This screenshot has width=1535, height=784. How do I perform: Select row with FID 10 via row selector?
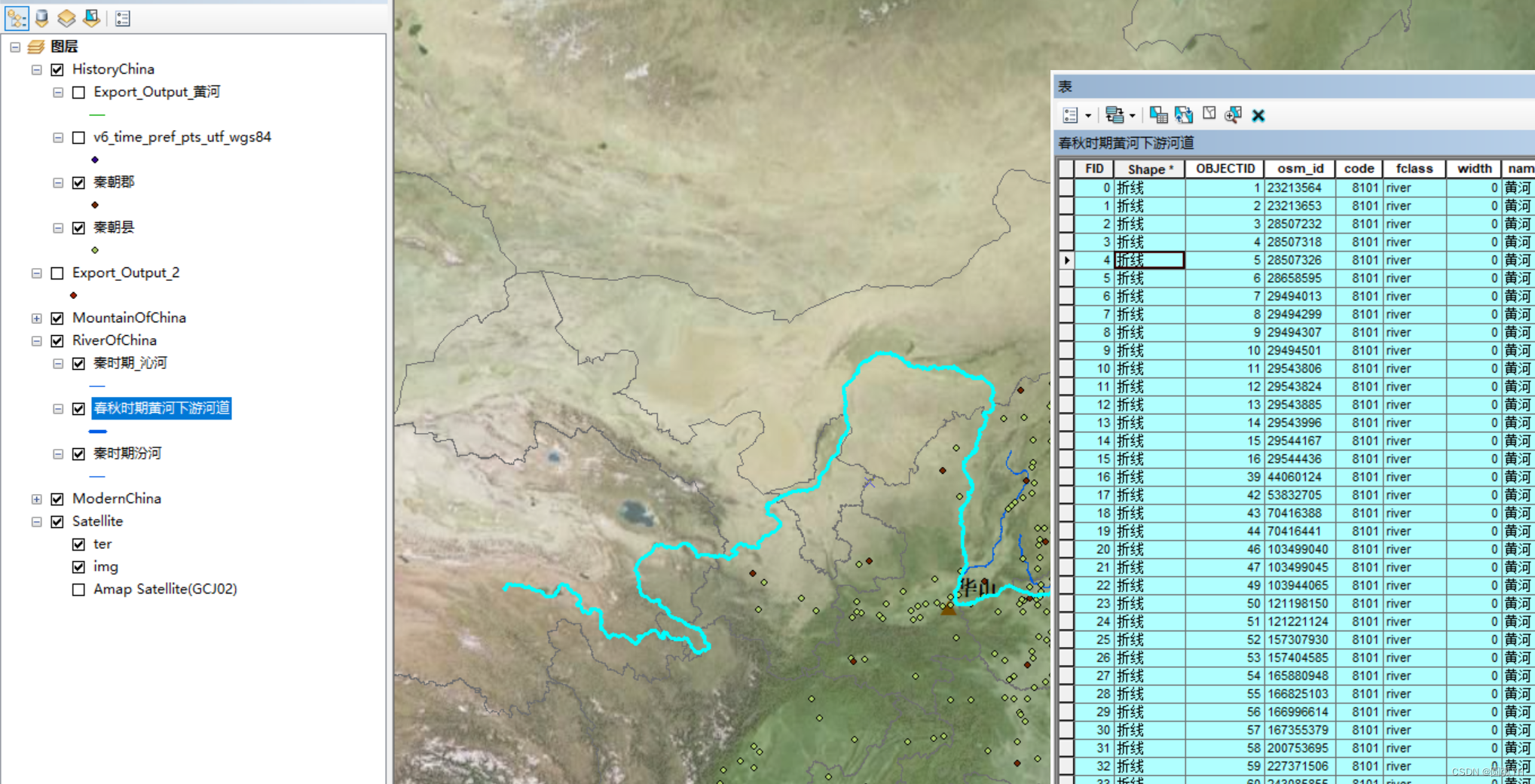coord(1066,368)
